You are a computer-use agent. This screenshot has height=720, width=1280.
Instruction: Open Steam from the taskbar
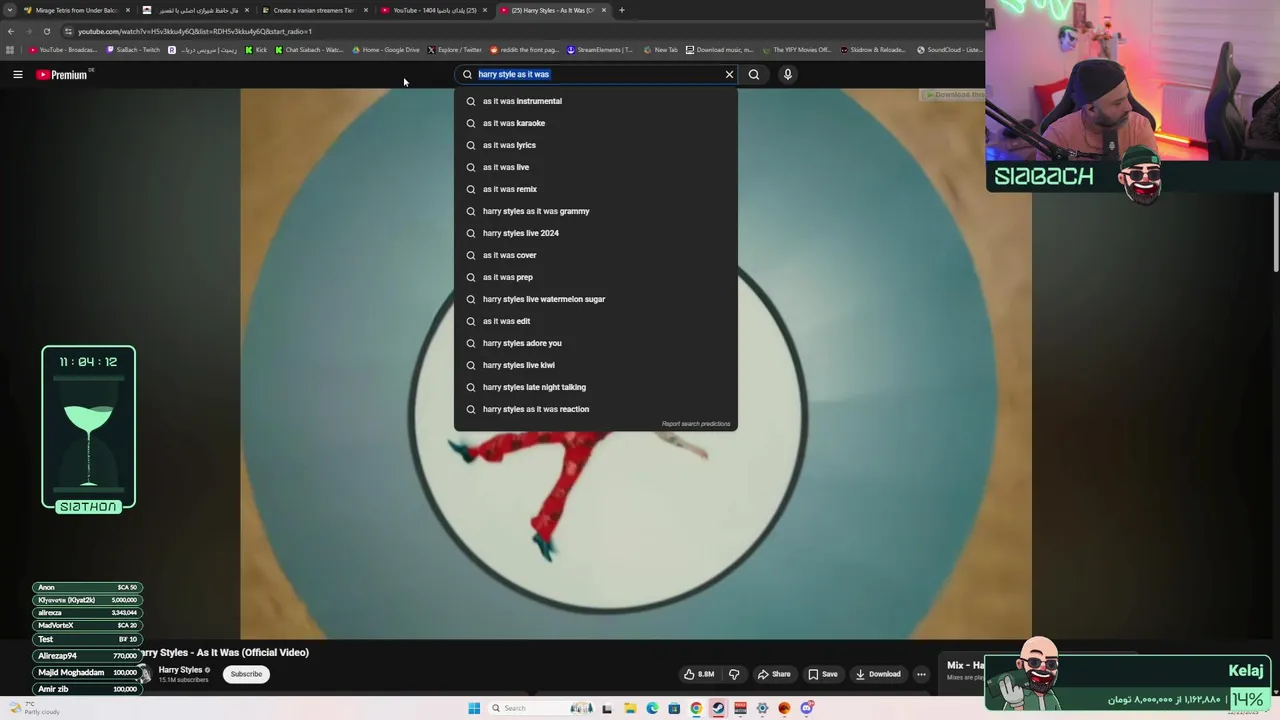pos(718,708)
